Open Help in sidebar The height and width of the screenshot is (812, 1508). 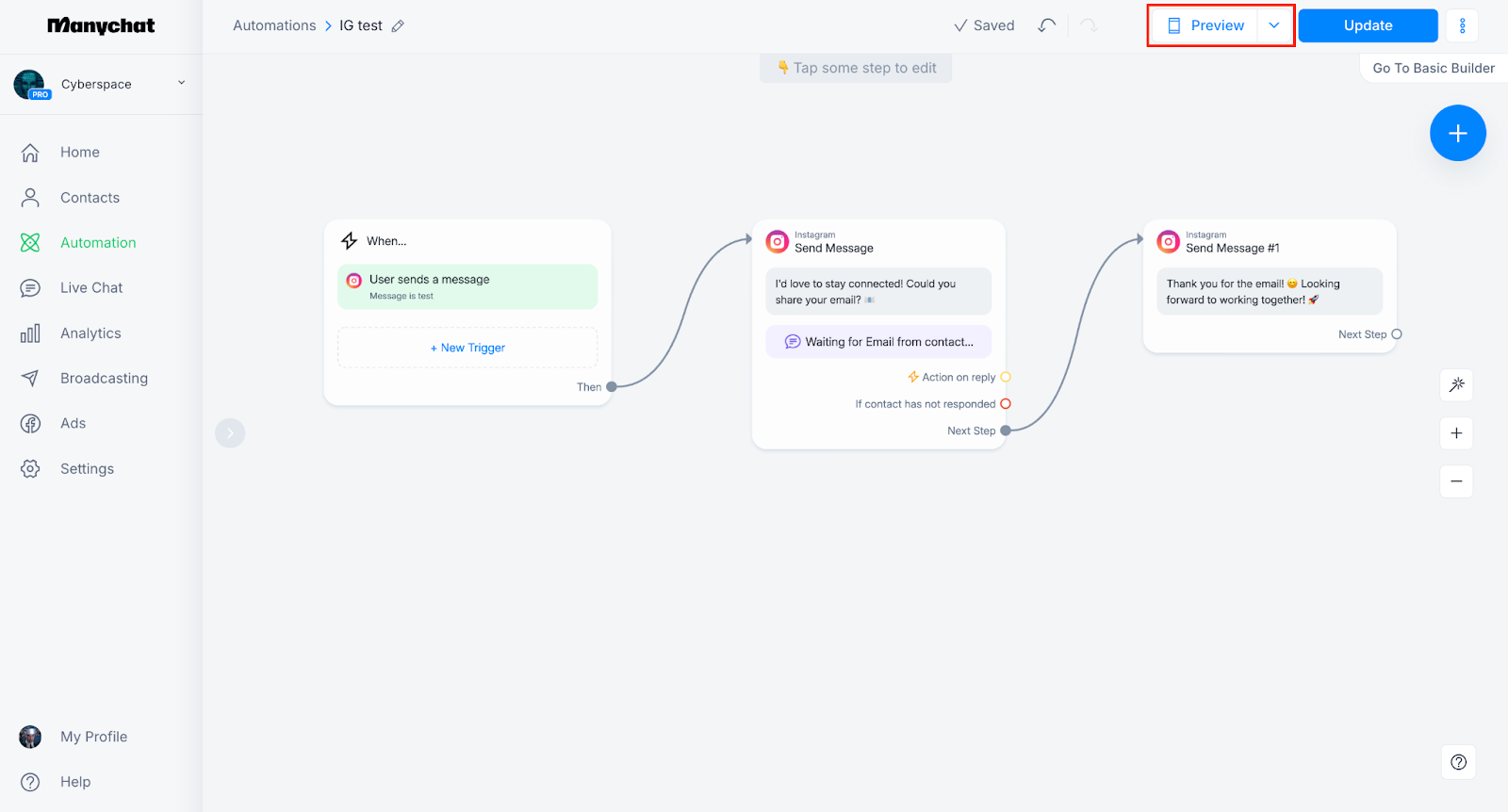pyautogui.click(x=75, y=782)
